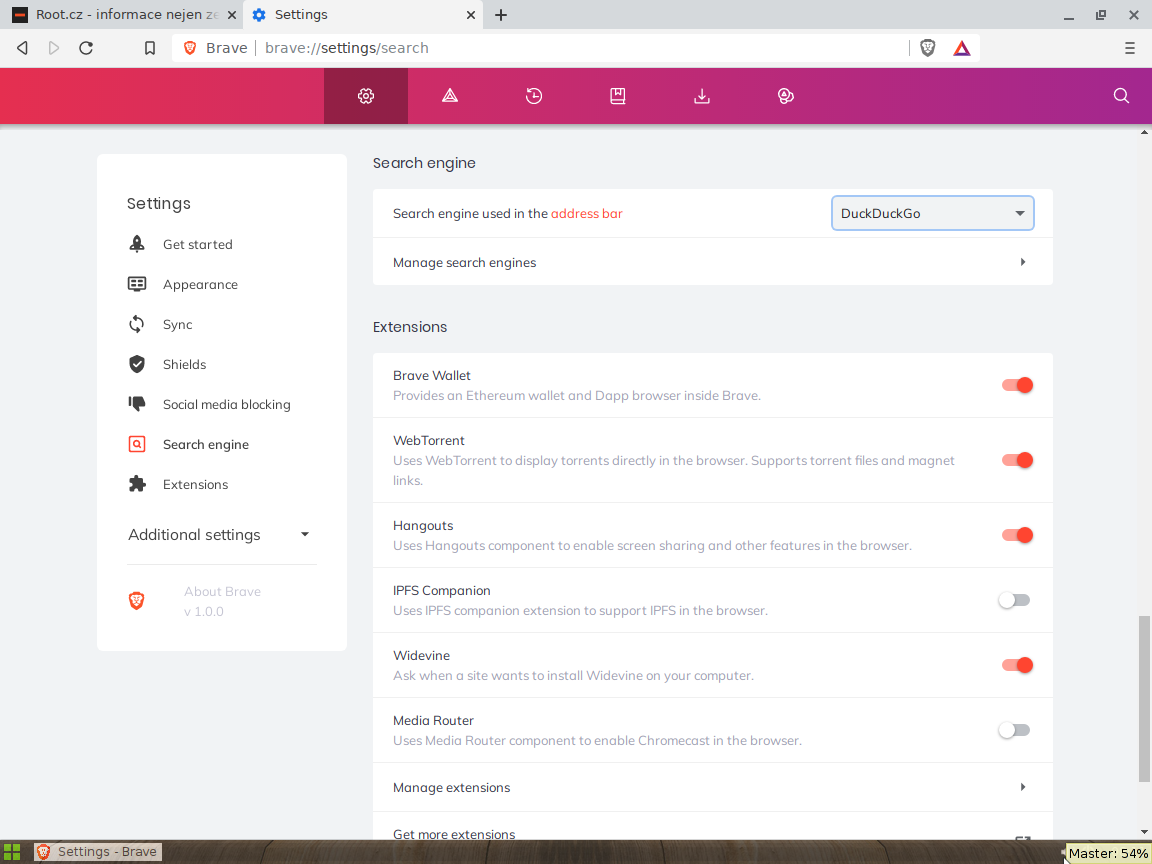This screenshot has width=1152, height=864.
Task: Click Get more extensions link
Action: 454,835
